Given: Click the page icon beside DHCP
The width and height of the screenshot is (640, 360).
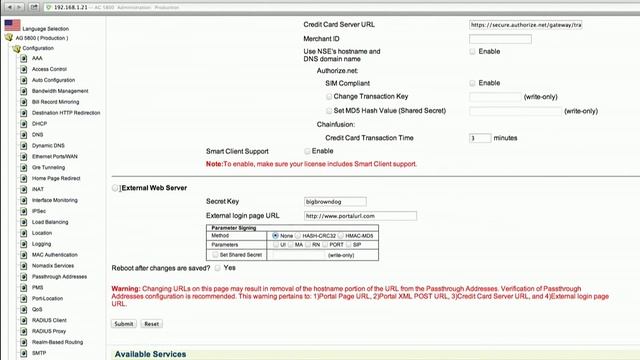Looking at the screenshot, I should (x=24, y=124).
